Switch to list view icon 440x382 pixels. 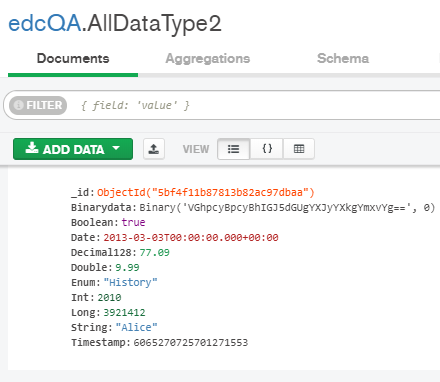[233, 149]
